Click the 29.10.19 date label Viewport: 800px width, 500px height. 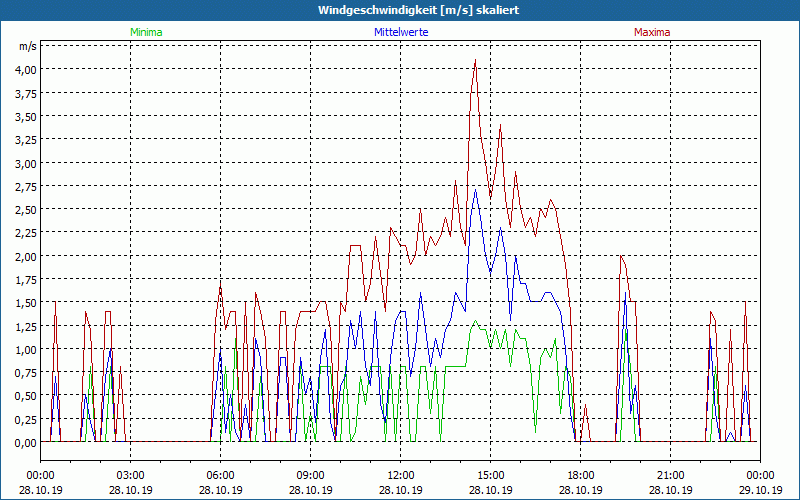[x=760, y=490]
